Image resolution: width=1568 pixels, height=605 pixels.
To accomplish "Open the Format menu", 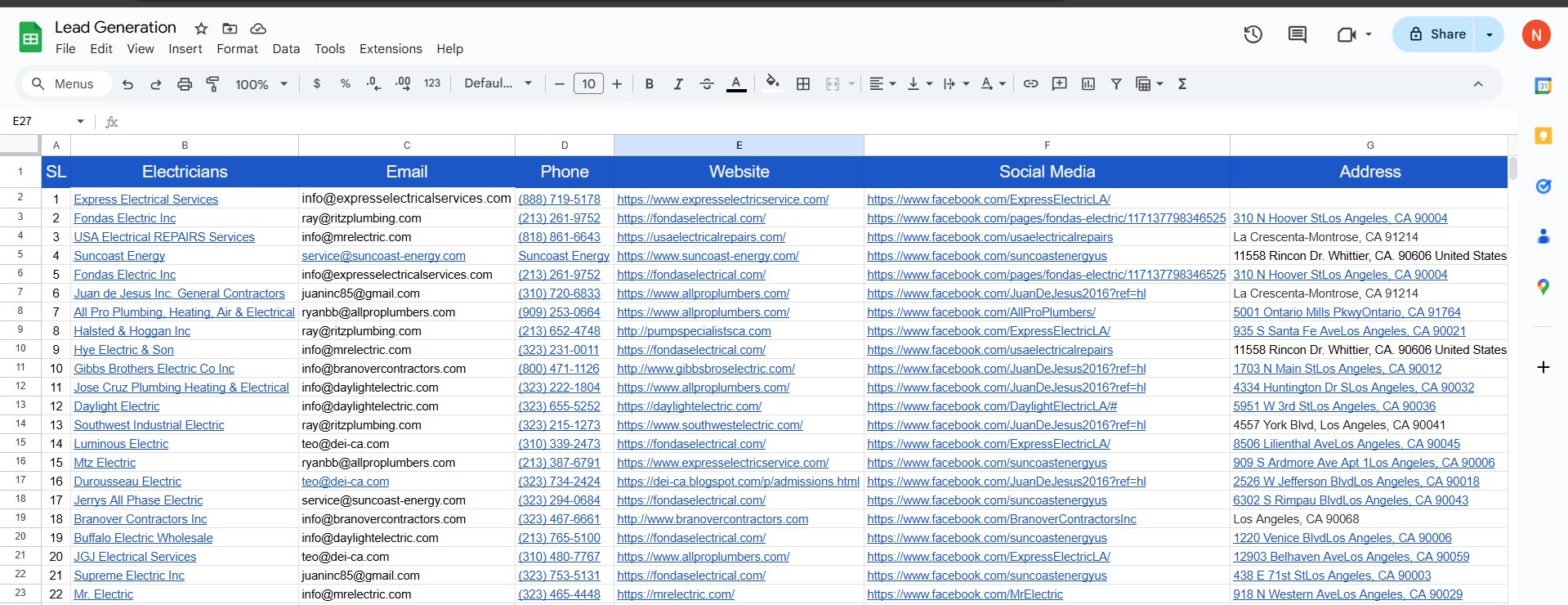I will (237, 49).
